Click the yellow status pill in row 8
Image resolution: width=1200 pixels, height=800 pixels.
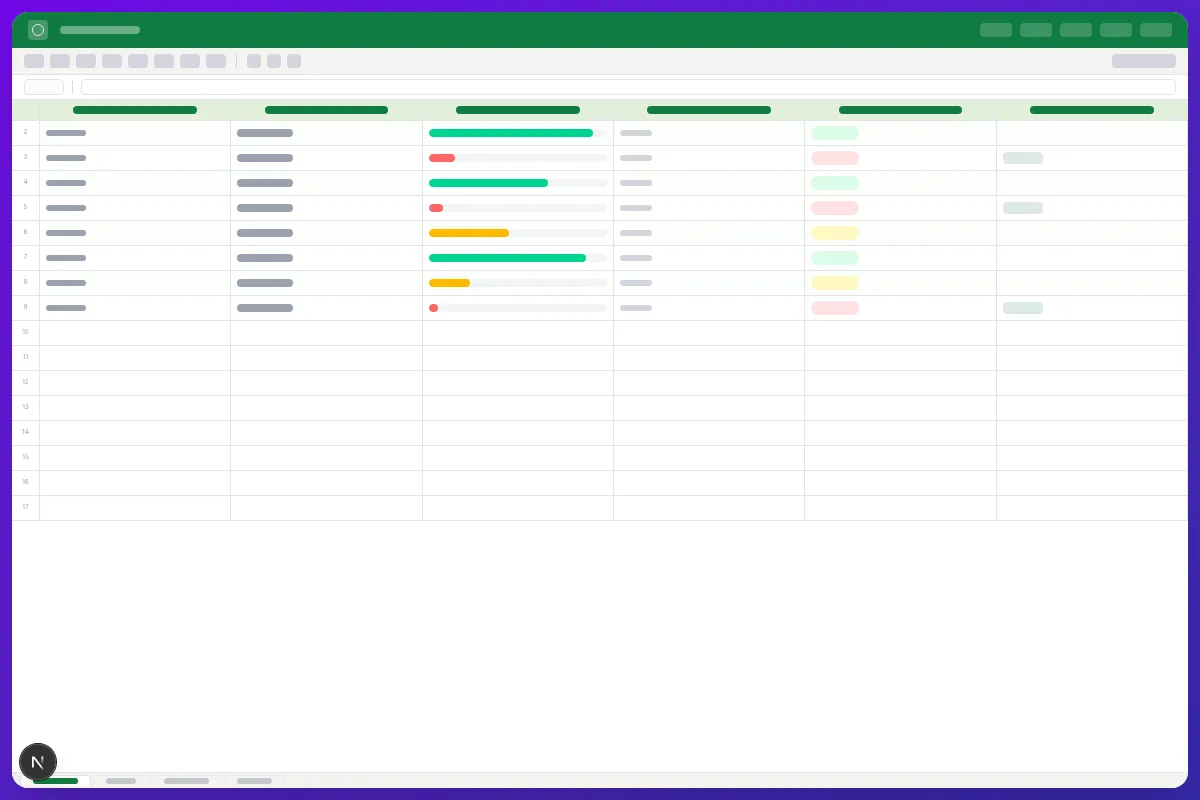tap(835, 283)
